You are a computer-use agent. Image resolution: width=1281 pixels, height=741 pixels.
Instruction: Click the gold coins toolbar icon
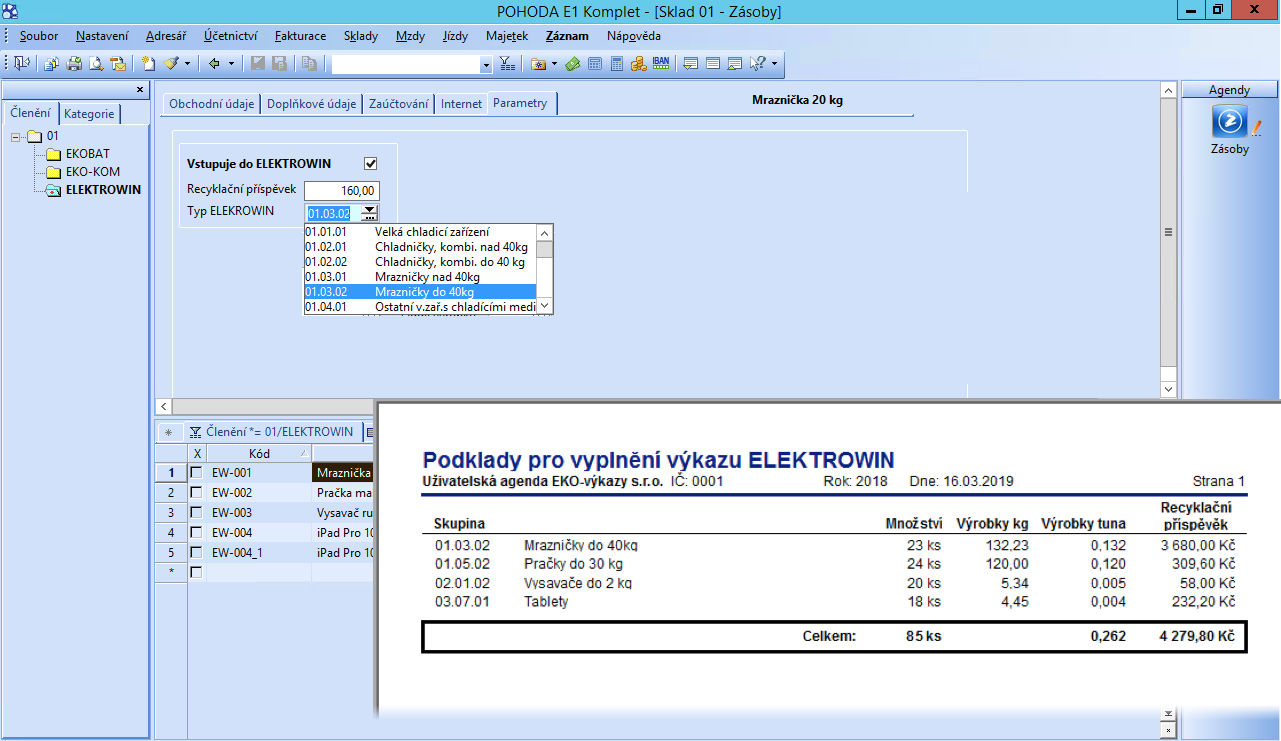[638, 63]
